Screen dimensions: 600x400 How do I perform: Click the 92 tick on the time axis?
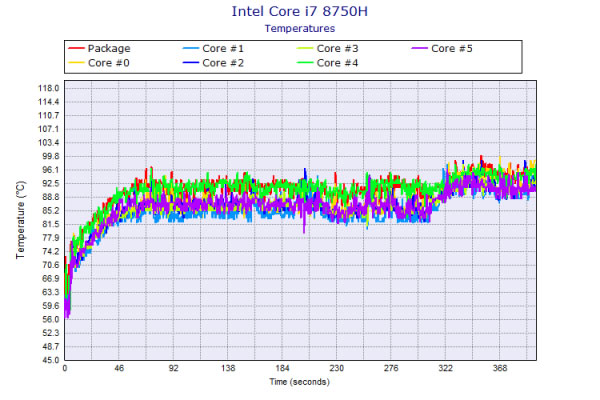(173, 368)
